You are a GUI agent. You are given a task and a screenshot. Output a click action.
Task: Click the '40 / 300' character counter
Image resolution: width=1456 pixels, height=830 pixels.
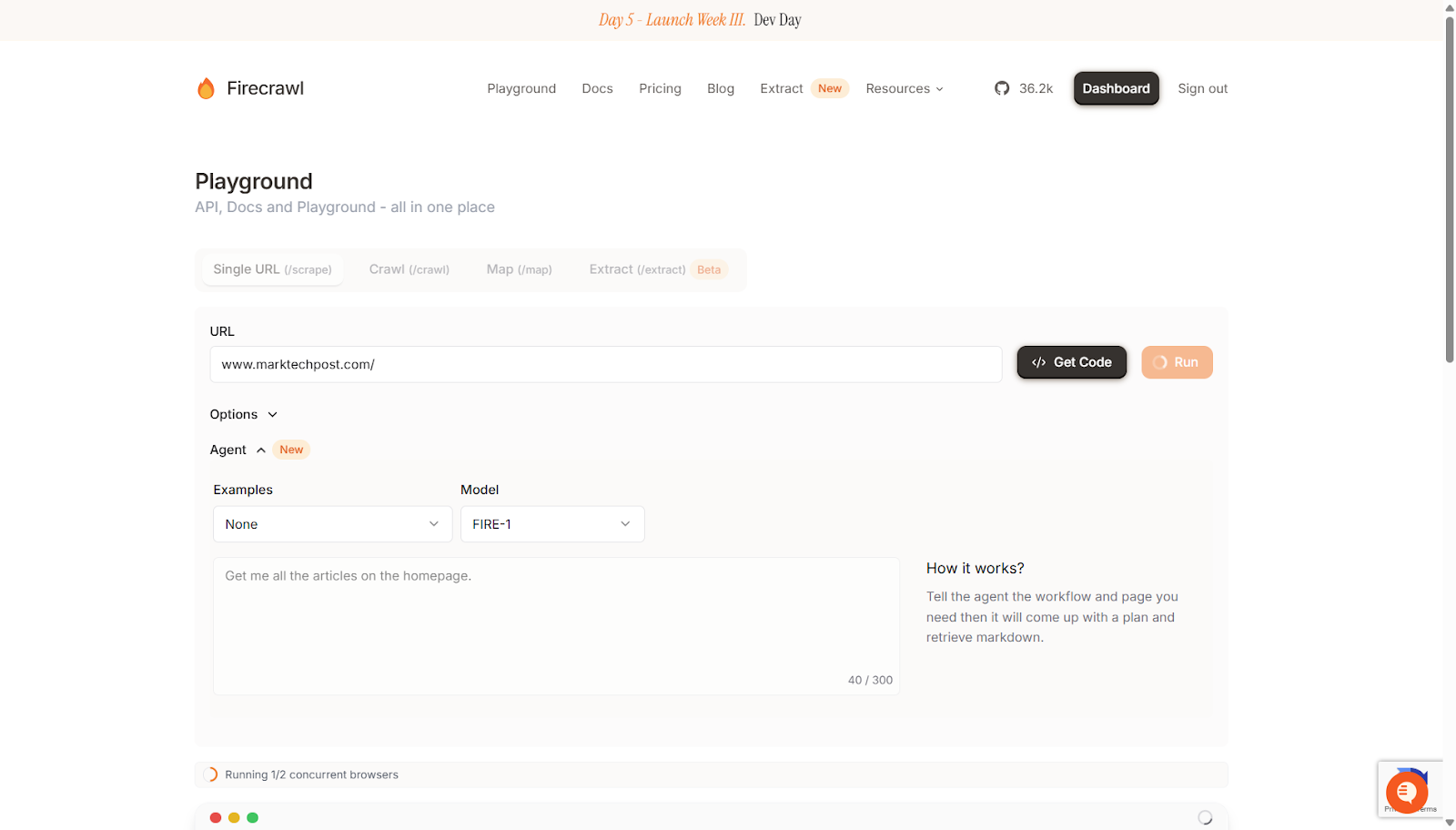870,680
